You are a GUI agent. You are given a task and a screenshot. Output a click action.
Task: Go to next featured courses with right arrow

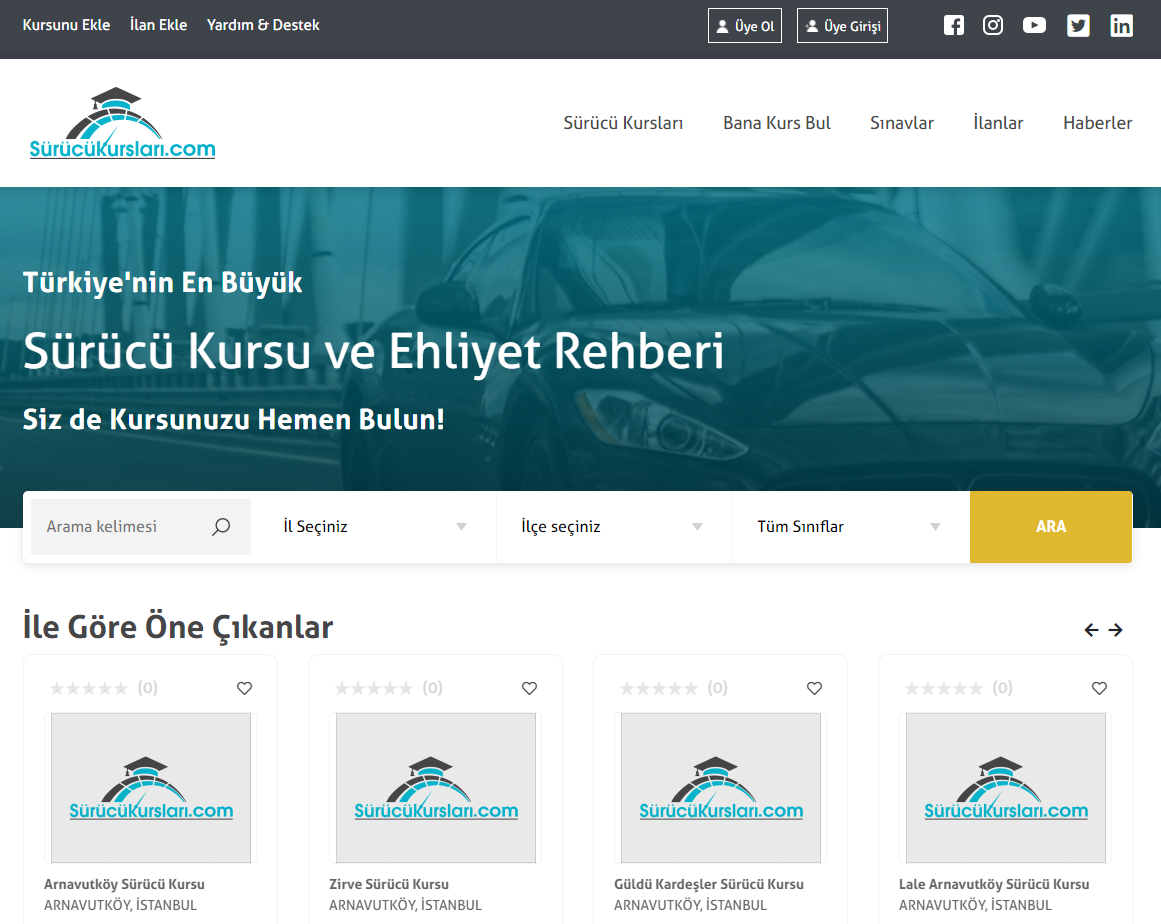tap(1116, 629)
